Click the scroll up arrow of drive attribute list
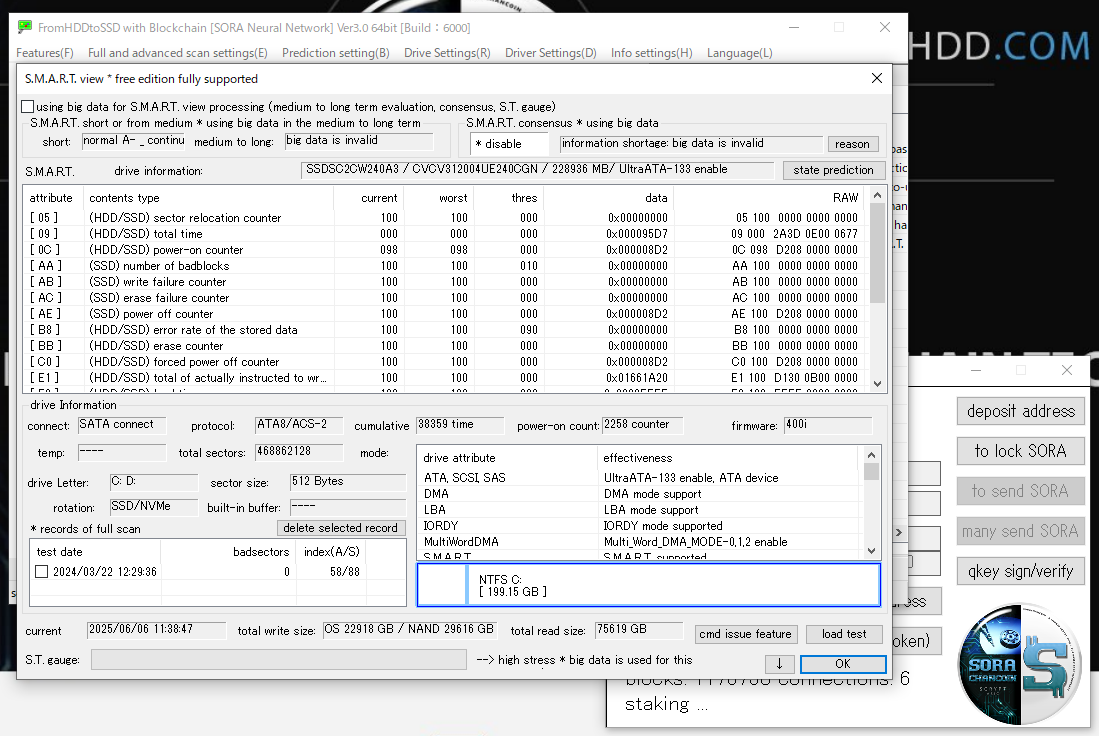Image resolution: width=1099 pixels, height=736 pixels. pos(871,454)
